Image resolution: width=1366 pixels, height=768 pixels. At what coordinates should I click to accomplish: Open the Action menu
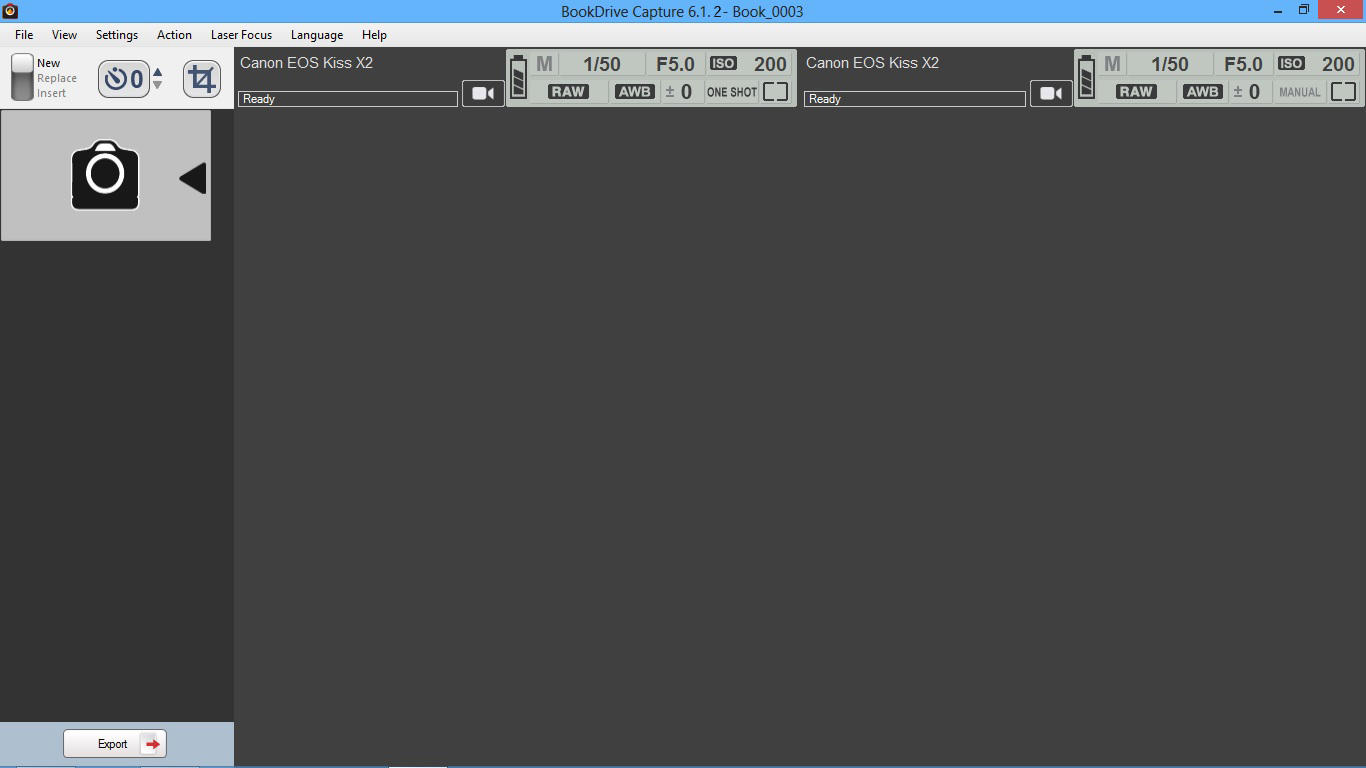point(174,35)
